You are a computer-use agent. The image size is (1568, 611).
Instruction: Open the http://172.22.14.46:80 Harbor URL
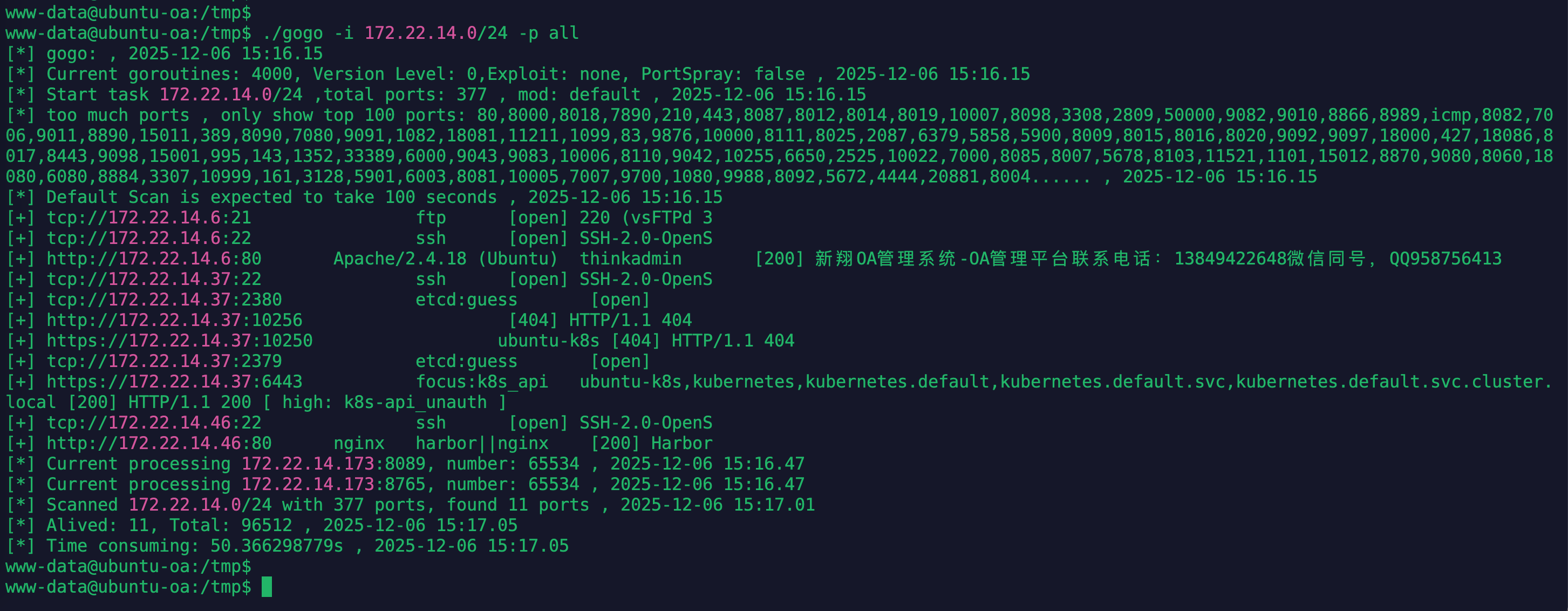[159, 444]
